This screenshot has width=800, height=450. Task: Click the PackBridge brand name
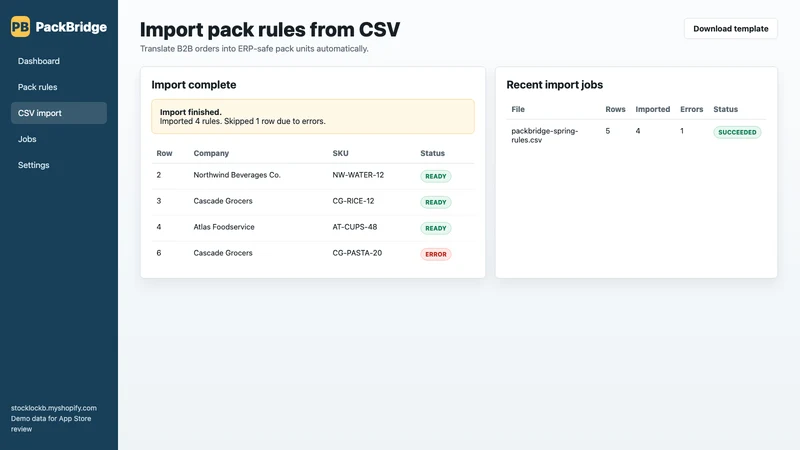click(71, 27)
